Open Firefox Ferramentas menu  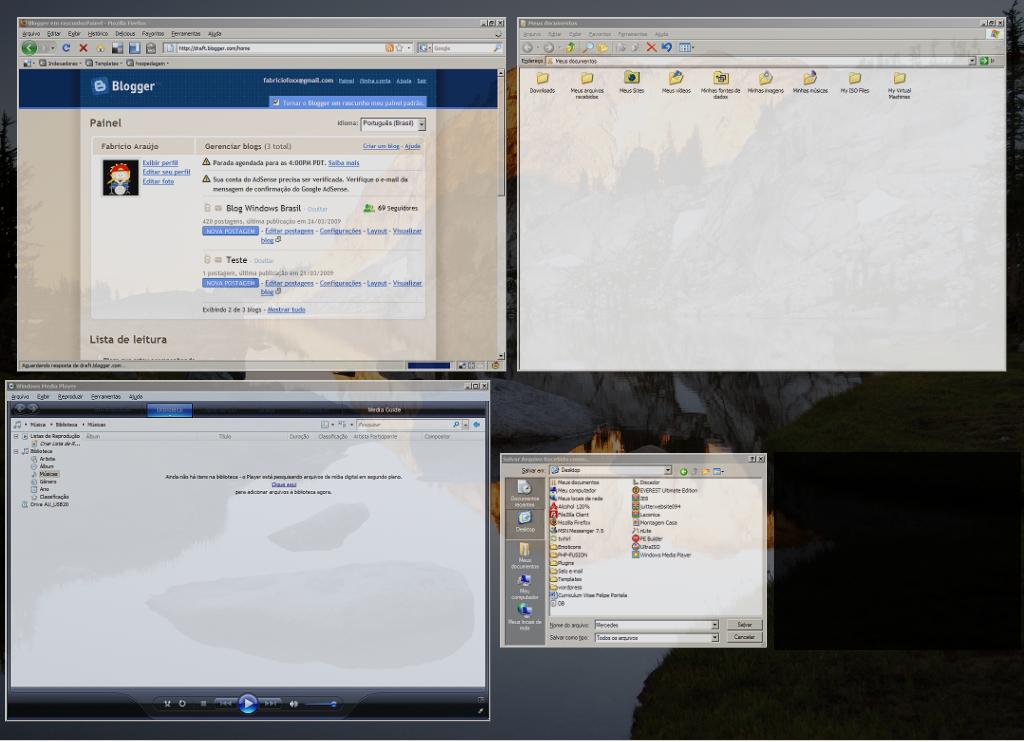click(185, 34)
